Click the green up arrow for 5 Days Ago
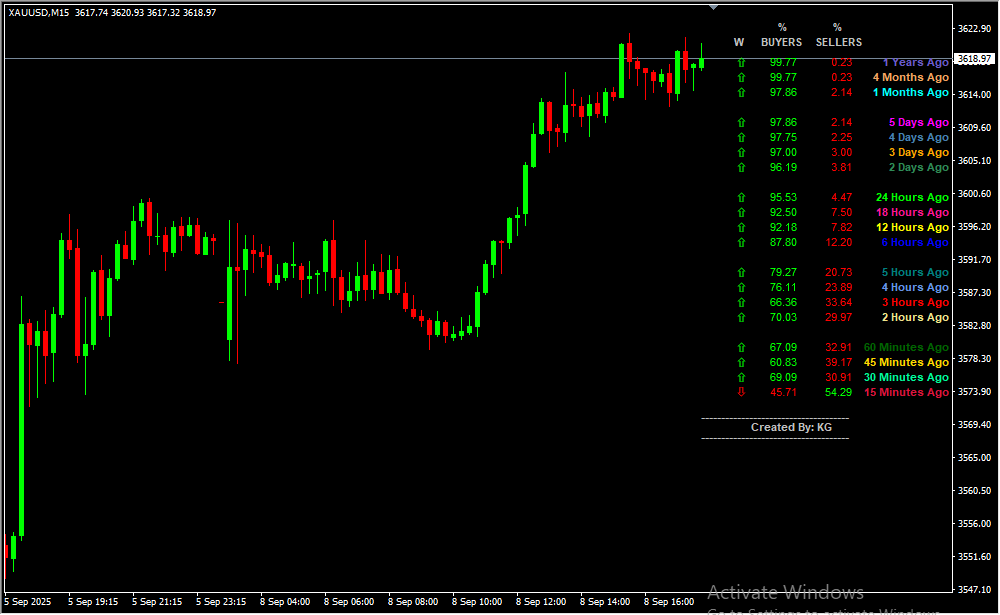The height and width of the screenshot is (615, 1000). (741, 122)
